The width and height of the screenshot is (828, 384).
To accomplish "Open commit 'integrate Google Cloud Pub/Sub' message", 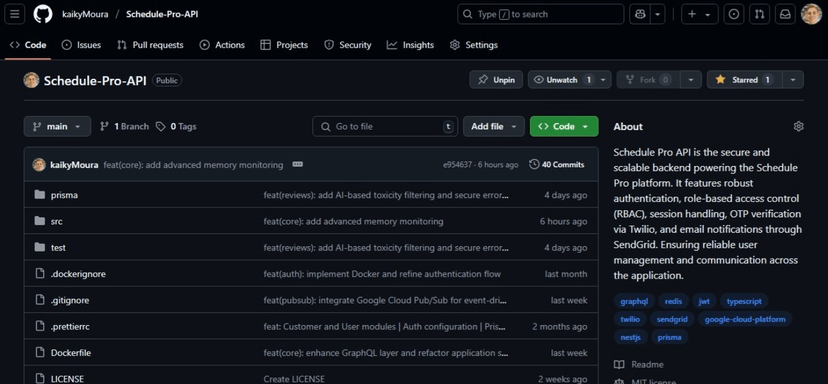I will 385,300.
